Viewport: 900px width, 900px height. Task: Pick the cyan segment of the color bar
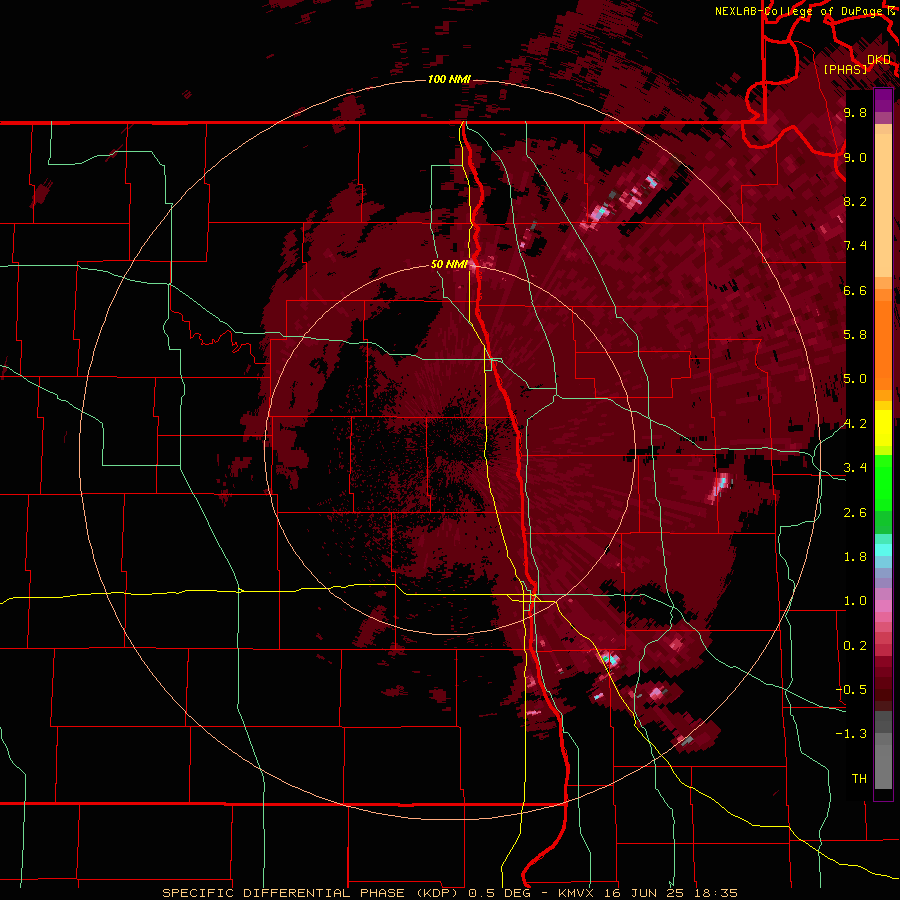point(883,550)
